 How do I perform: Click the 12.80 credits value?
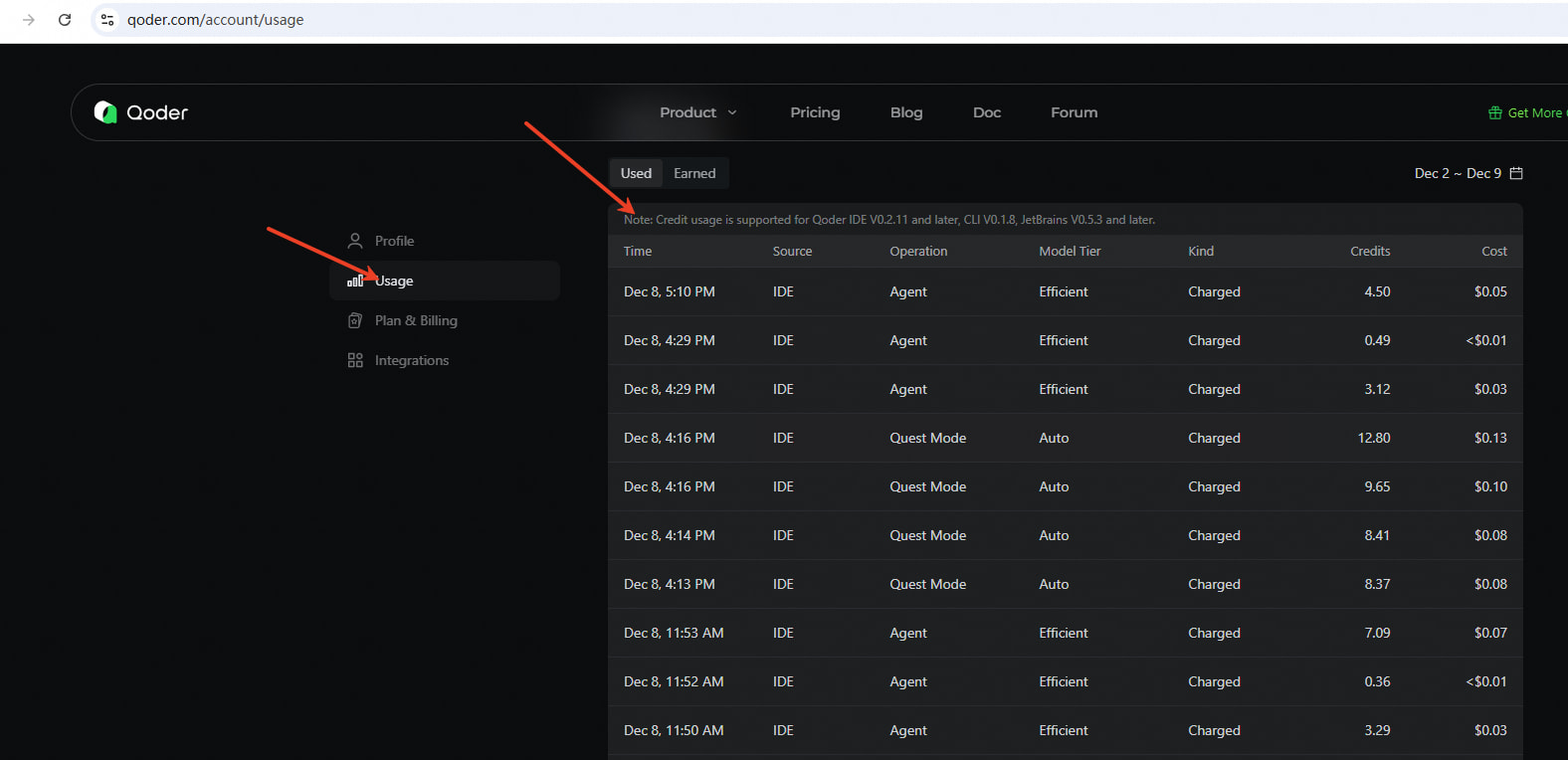pos(1374,438)
